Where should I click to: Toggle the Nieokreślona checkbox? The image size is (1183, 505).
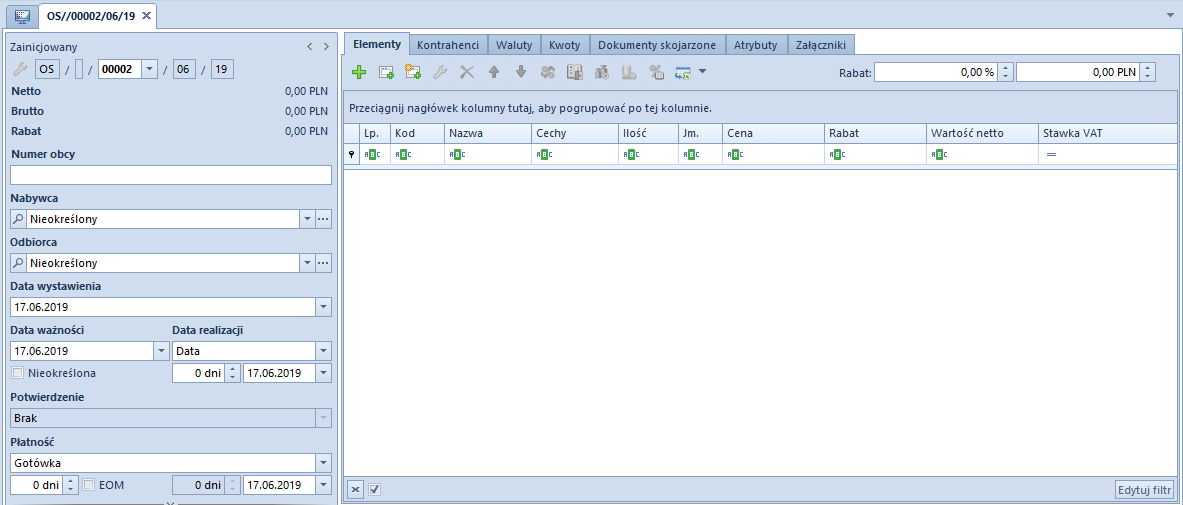coord(18,372)
